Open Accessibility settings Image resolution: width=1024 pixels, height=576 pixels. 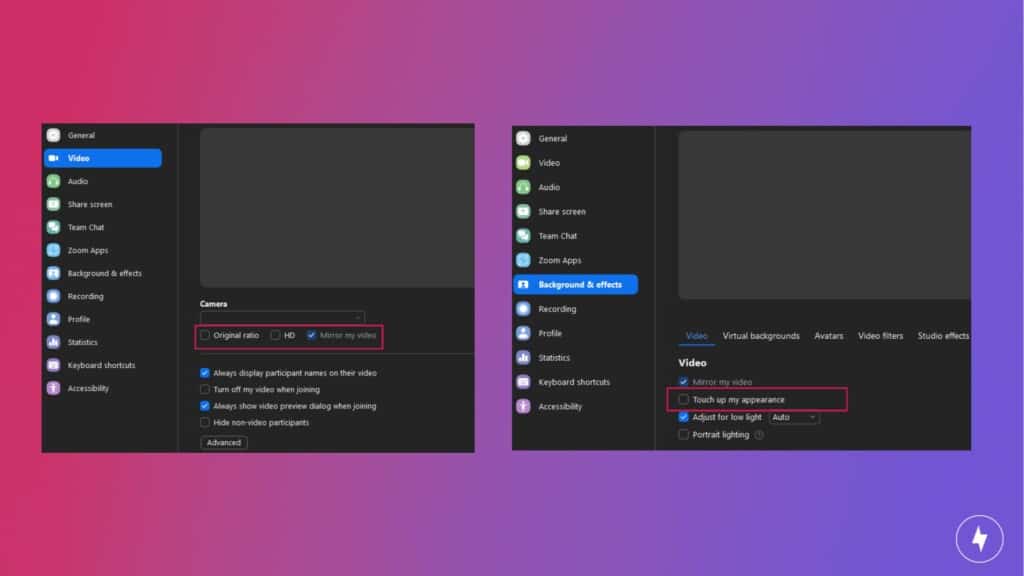(x=102, y=388)
